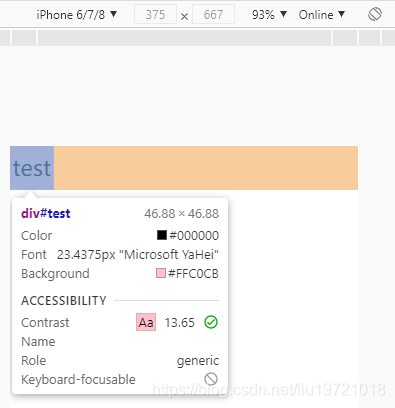The image size is (395, 408).
Task: Click the pink #FFC0CB background swatch
Action: [161, 273]
